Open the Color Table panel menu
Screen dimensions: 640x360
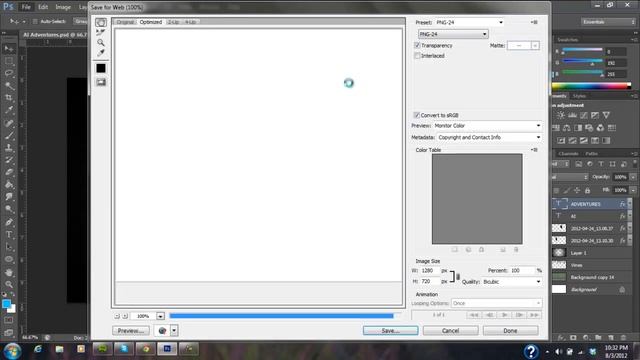click(534, 150)
